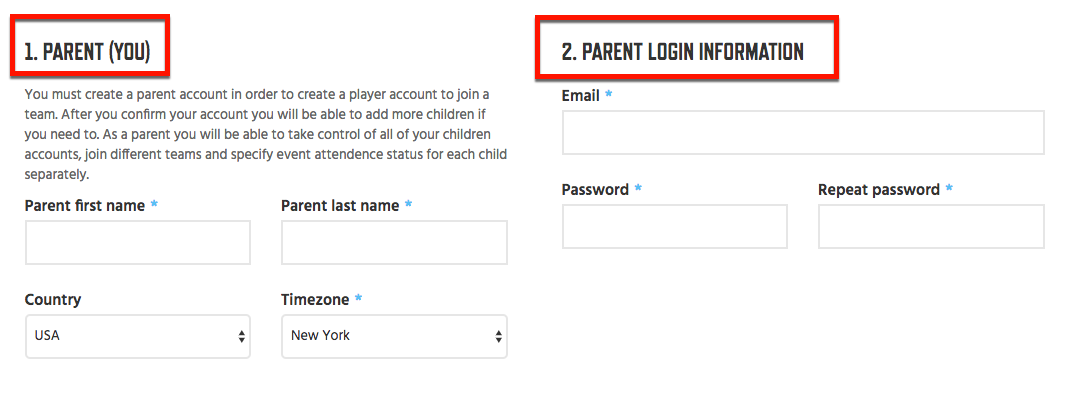Click the blue asterisk beside Email
Image resolution: width=1076 pixels, height=397 pixels.
click(609, 95)
